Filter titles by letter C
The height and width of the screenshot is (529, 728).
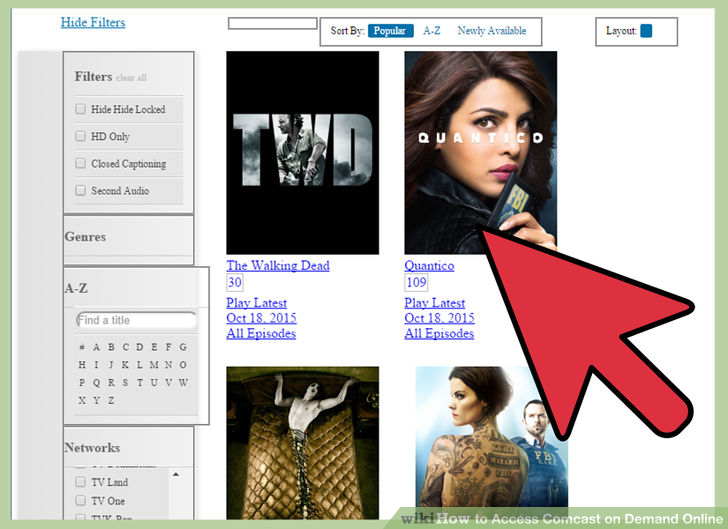click(x=125, y=347)
